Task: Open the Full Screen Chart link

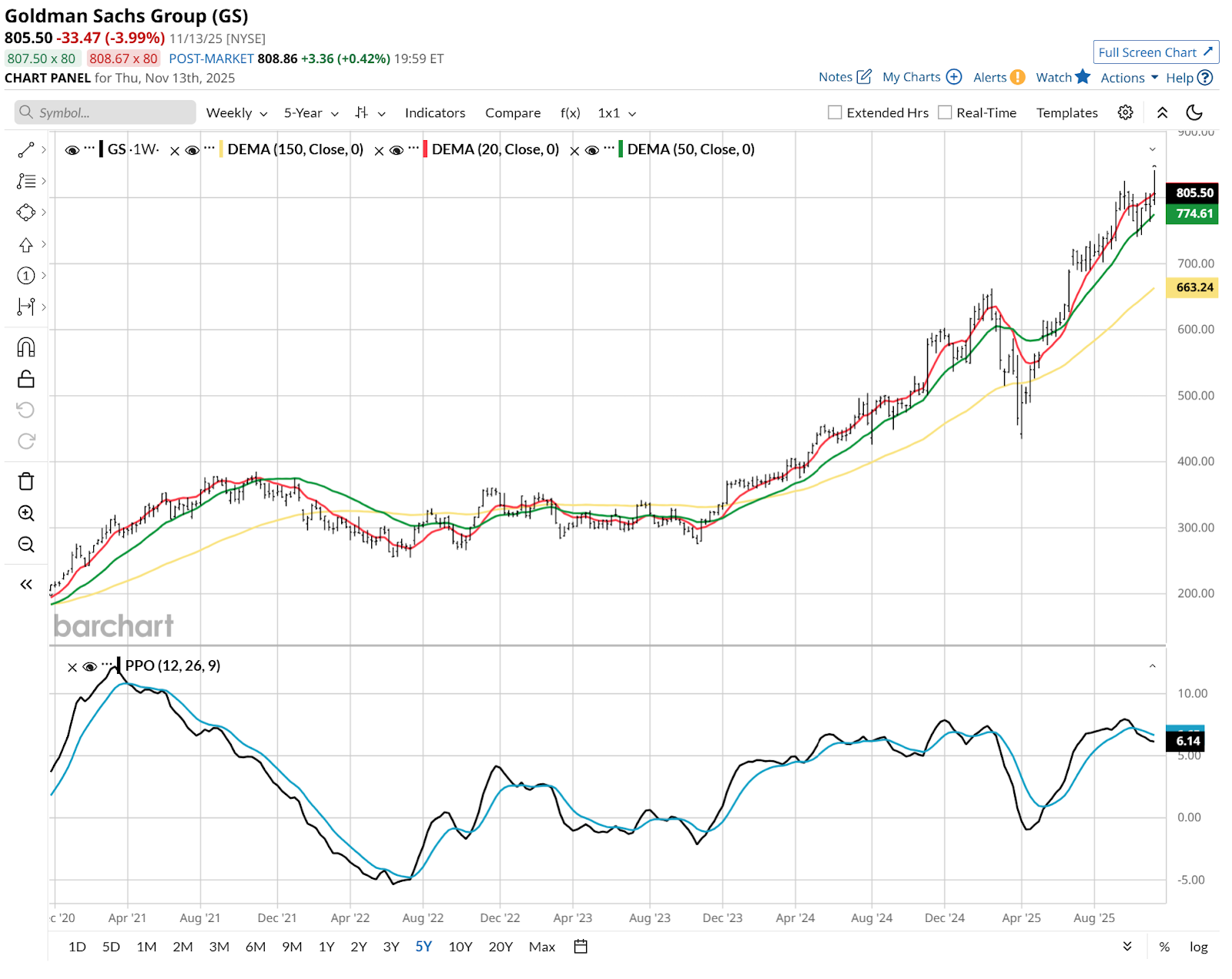Action: [1156, 52]
